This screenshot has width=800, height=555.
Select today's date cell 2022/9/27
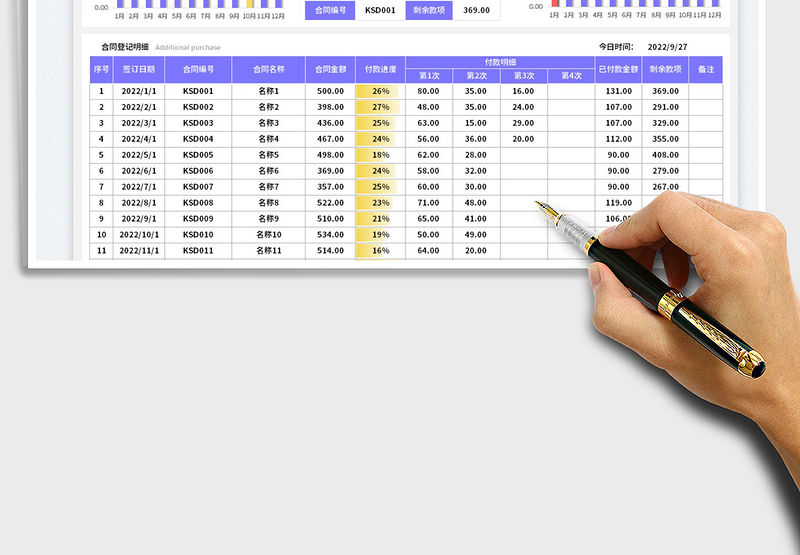click(668, 47)
